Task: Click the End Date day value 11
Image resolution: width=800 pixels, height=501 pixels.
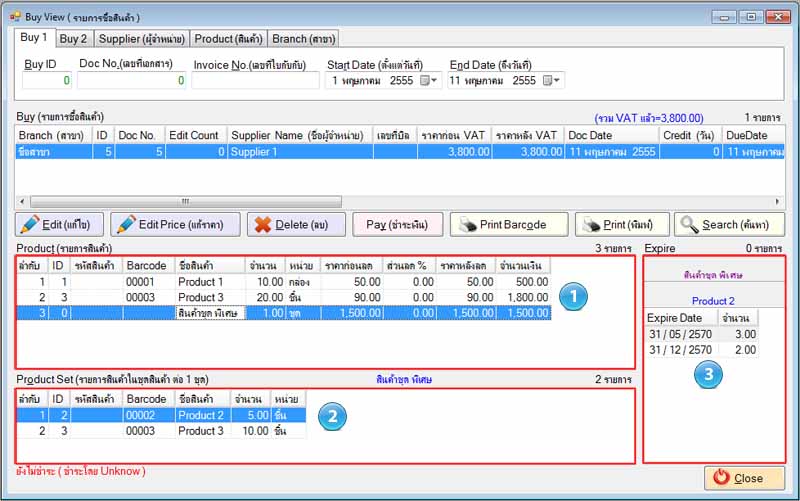Action: click(x=455, y=81)
